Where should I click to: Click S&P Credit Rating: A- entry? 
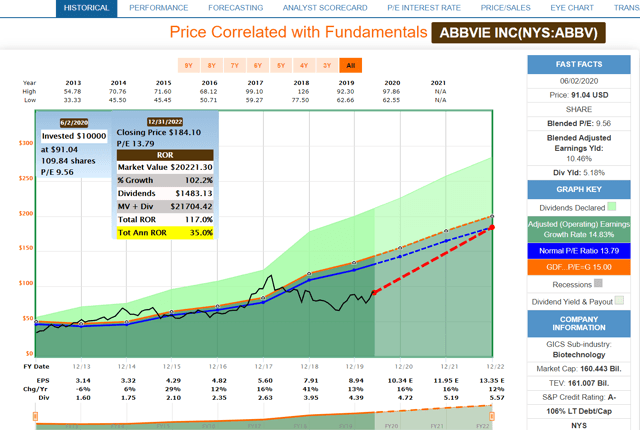[x=579, y=397]
